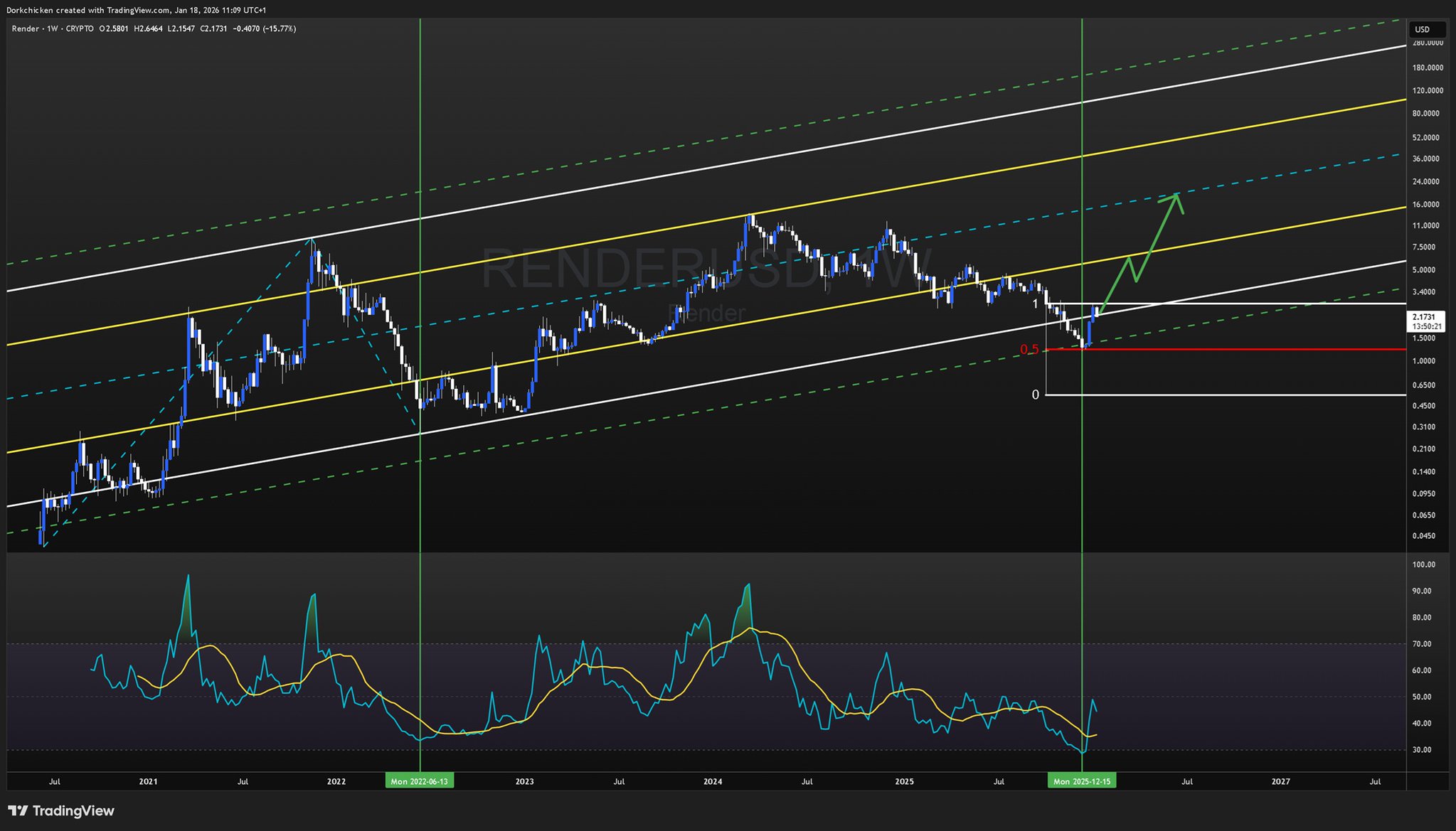The width and height of the screenshot is (1456, 831).
Task: Open the USD currency selector
Action: click(1427, 29)
